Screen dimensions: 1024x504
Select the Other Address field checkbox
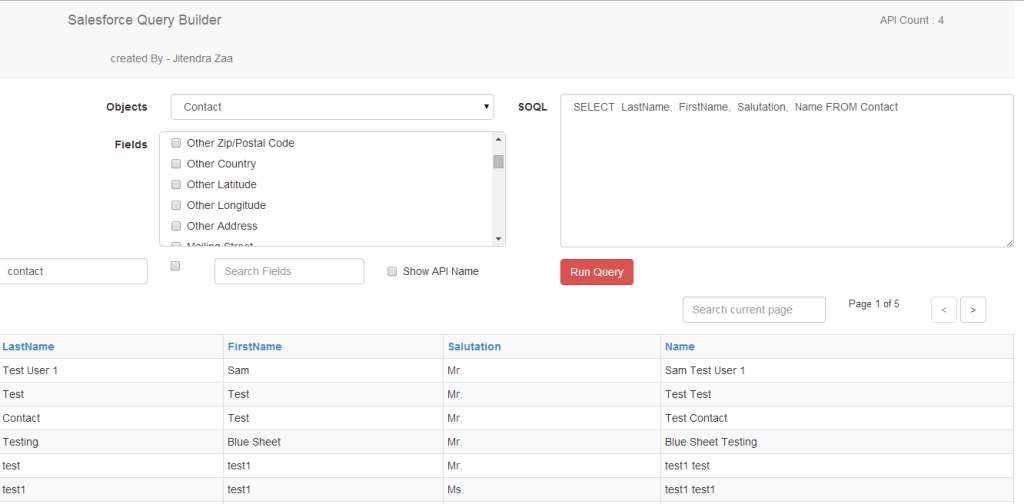click(x=176, y=226)
